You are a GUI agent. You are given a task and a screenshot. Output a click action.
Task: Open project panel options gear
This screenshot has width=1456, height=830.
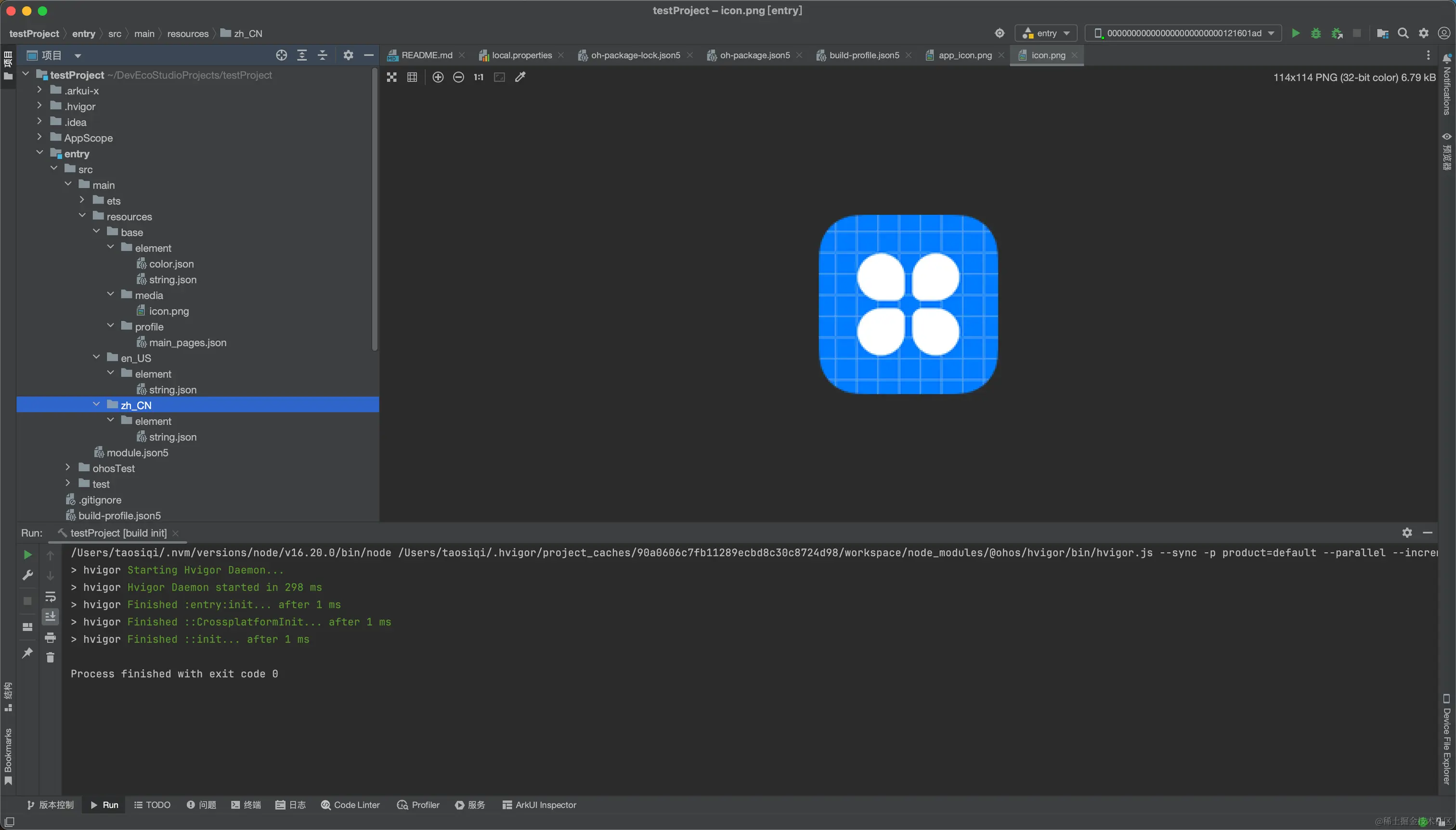[x=348, y=55]
